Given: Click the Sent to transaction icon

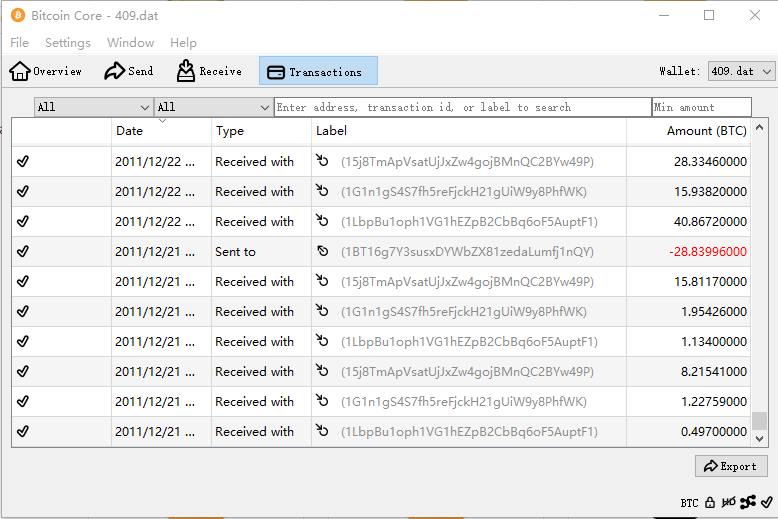Looking at the screenshot, I should pyautogui.click(x=322, y=252).
